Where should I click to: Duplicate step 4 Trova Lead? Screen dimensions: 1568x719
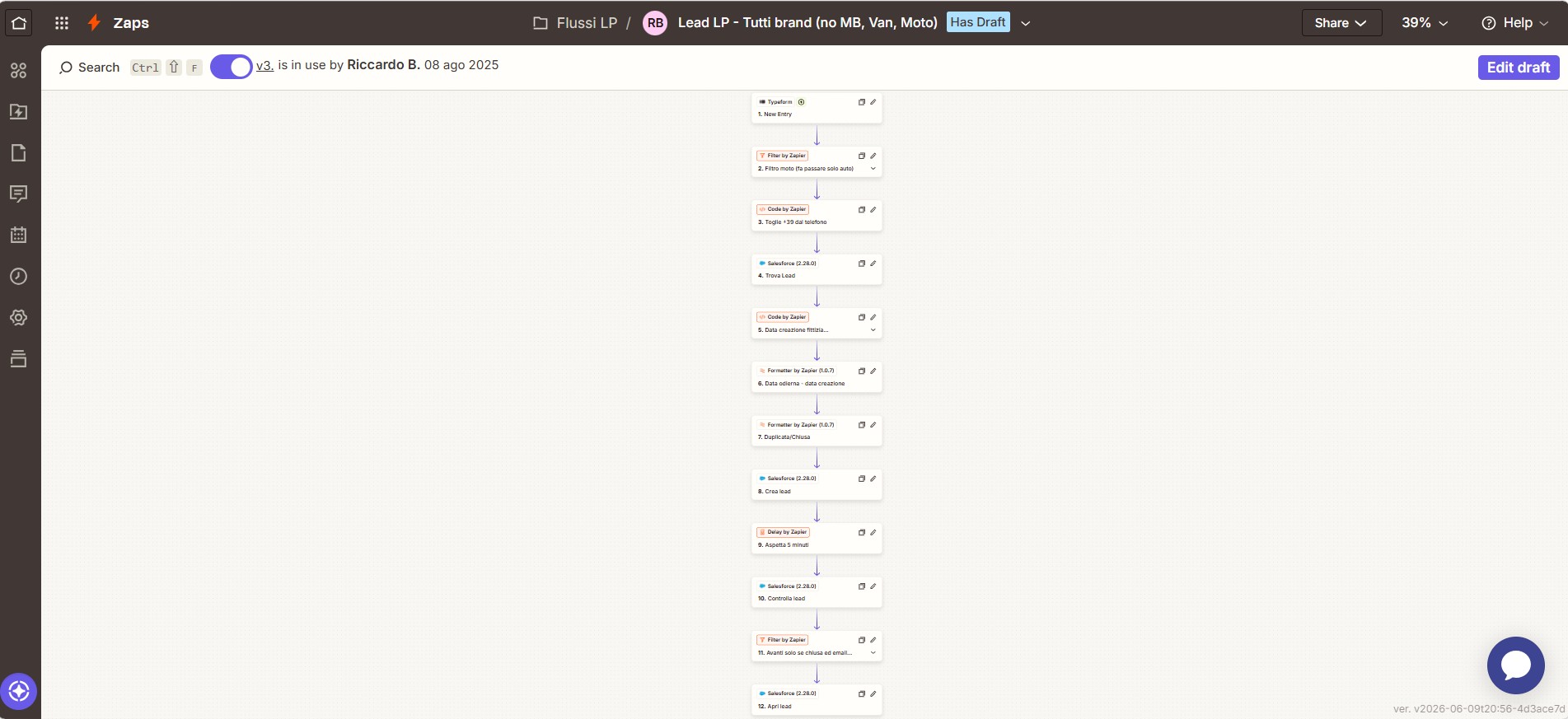tap(862, 264)
